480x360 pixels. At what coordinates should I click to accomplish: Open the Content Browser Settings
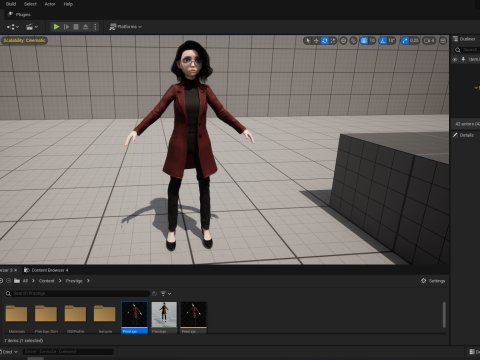tap(433, 281)
